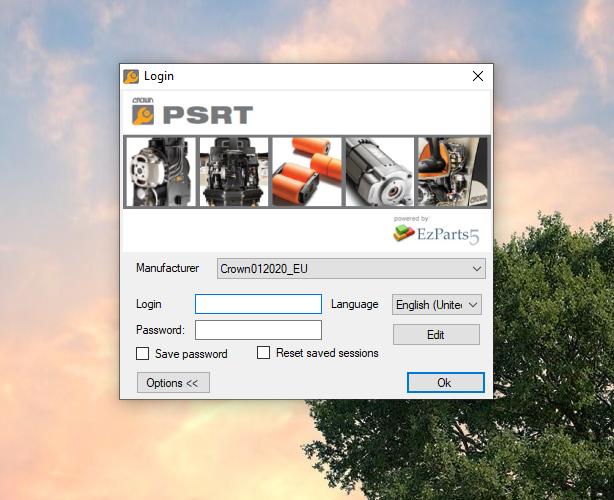The image size is (614, 500).
Task: Click the orange rollers banner image
Action: click(x=306, y=171)
